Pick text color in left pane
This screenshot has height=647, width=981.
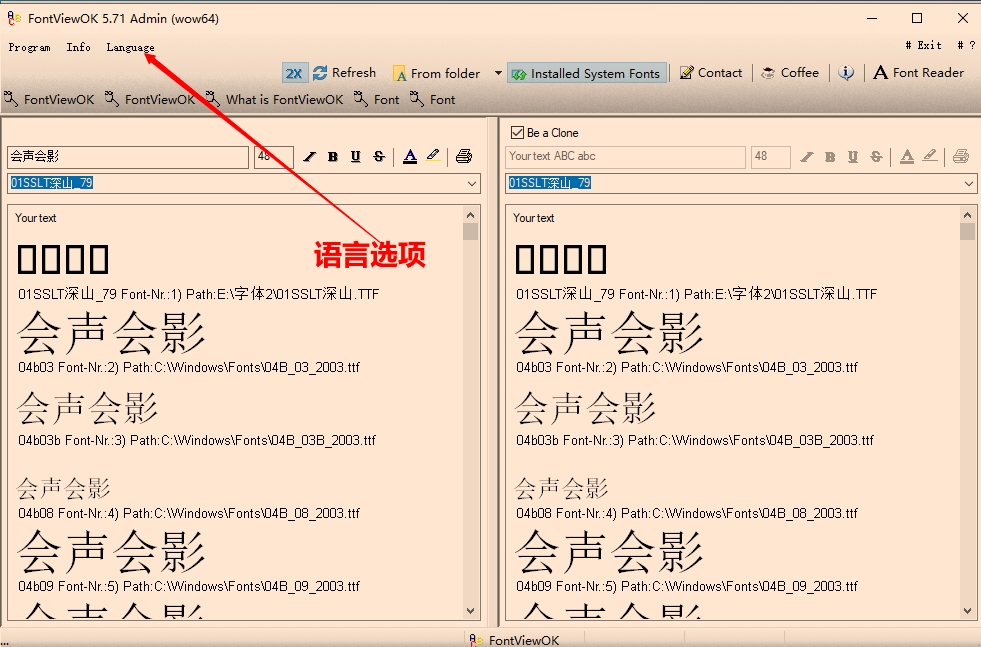pyautogui.click(x=410, y=156)
